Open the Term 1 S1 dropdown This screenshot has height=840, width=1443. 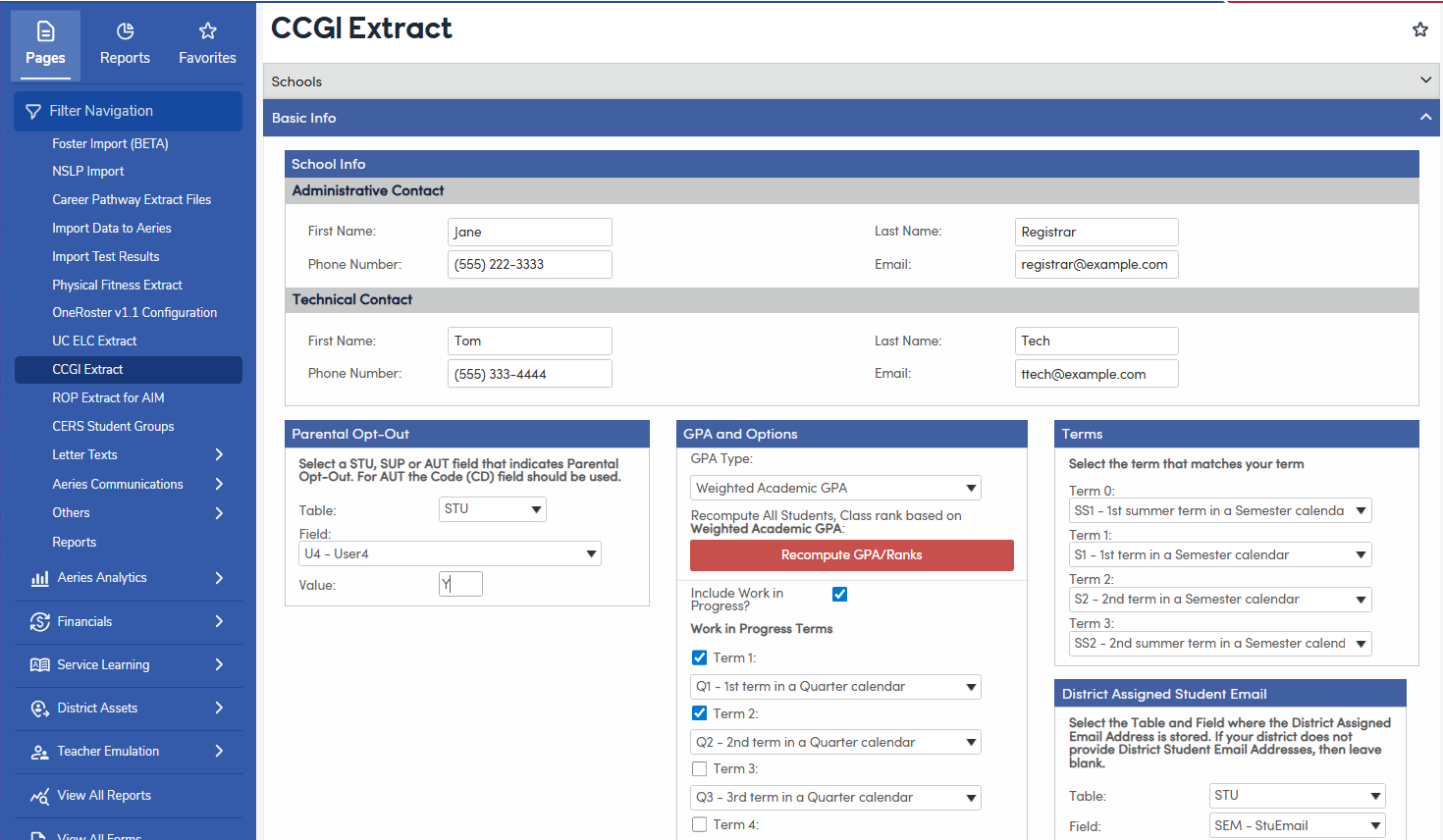[x=1220, y=554]
